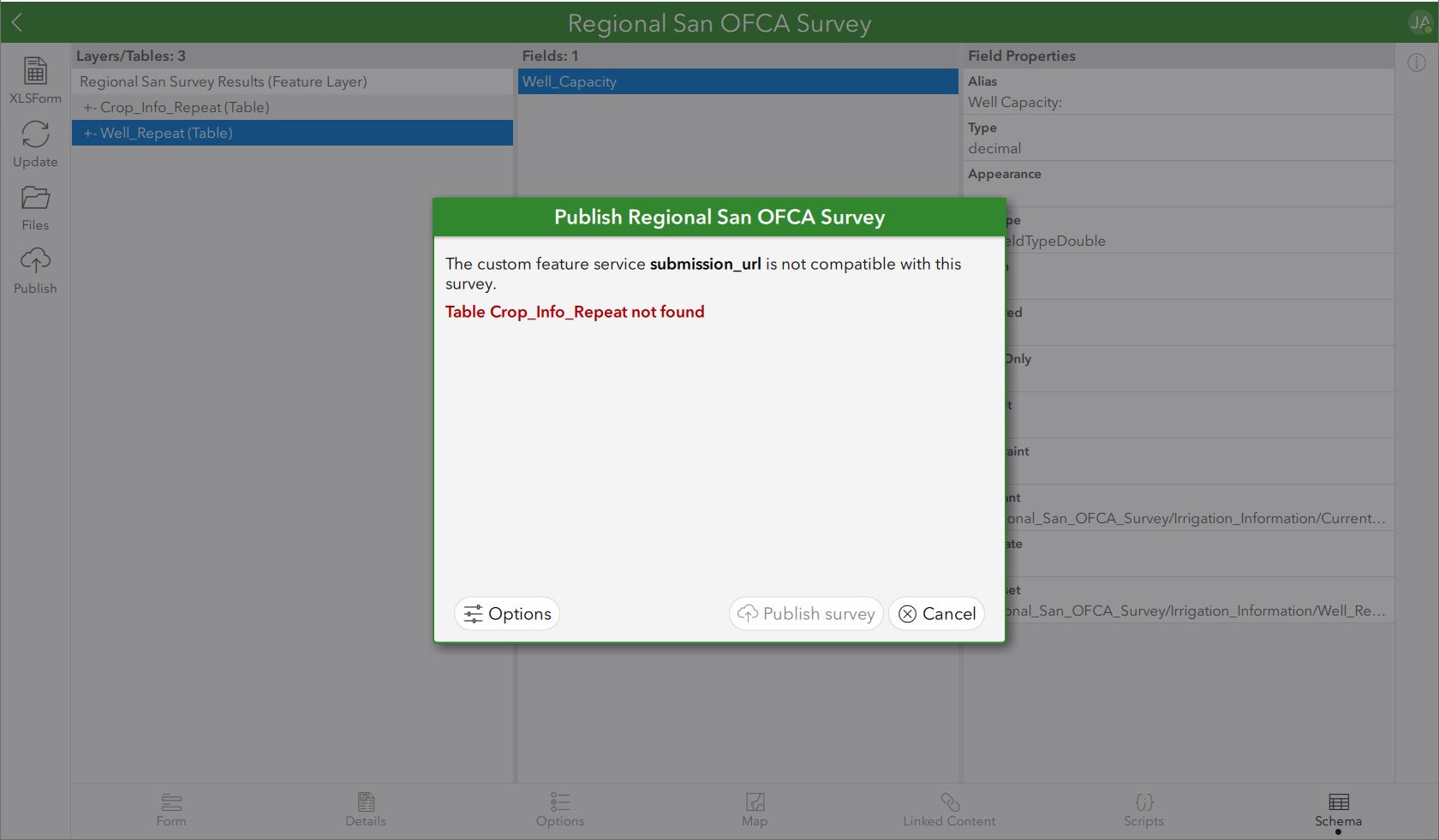Viewport: 1439px width, 840px height.
Task: Open the Files folder icon
Action: 35,200
